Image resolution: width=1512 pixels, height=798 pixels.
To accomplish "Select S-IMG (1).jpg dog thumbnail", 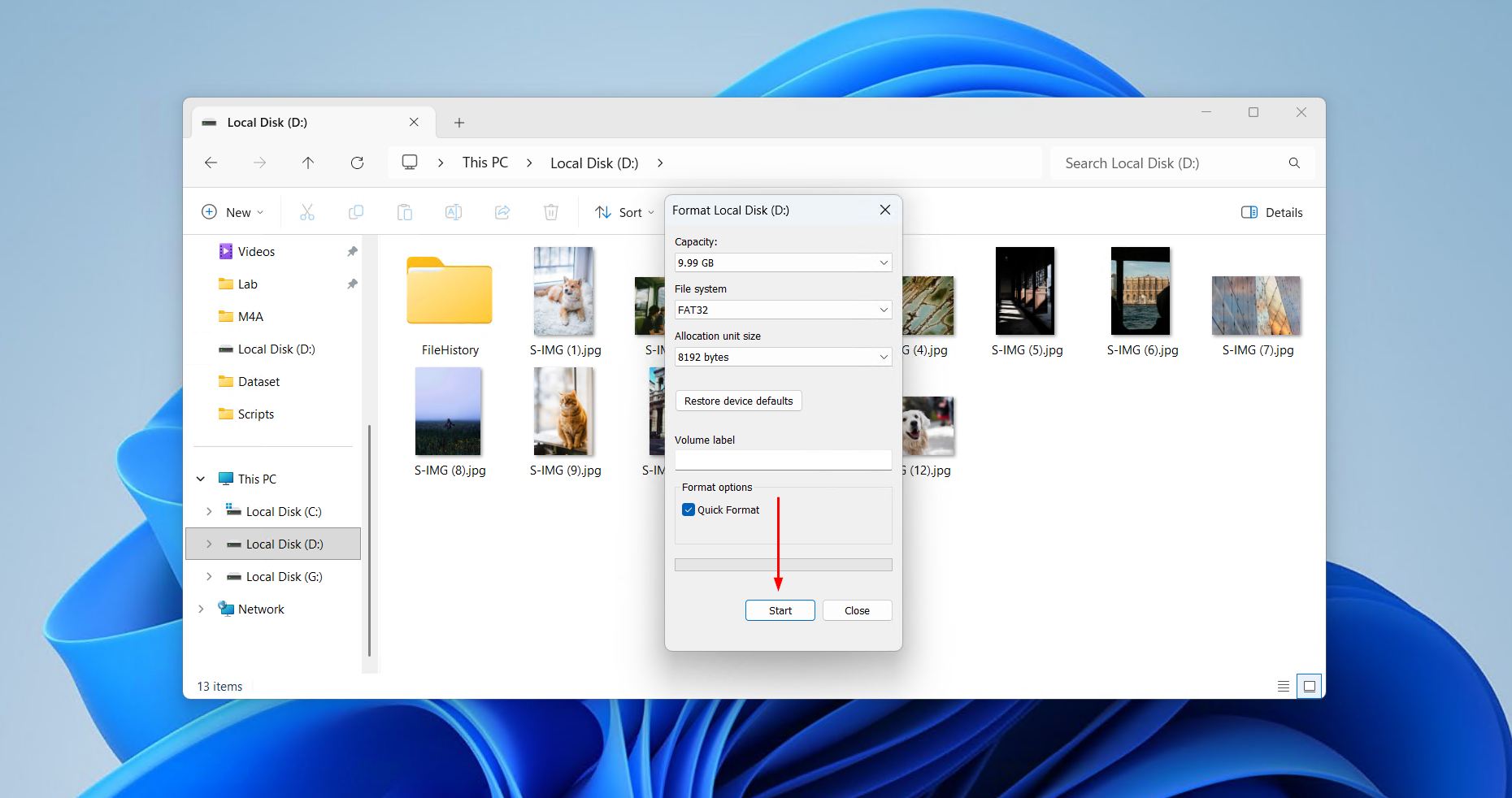I will [x=563, y=291].
